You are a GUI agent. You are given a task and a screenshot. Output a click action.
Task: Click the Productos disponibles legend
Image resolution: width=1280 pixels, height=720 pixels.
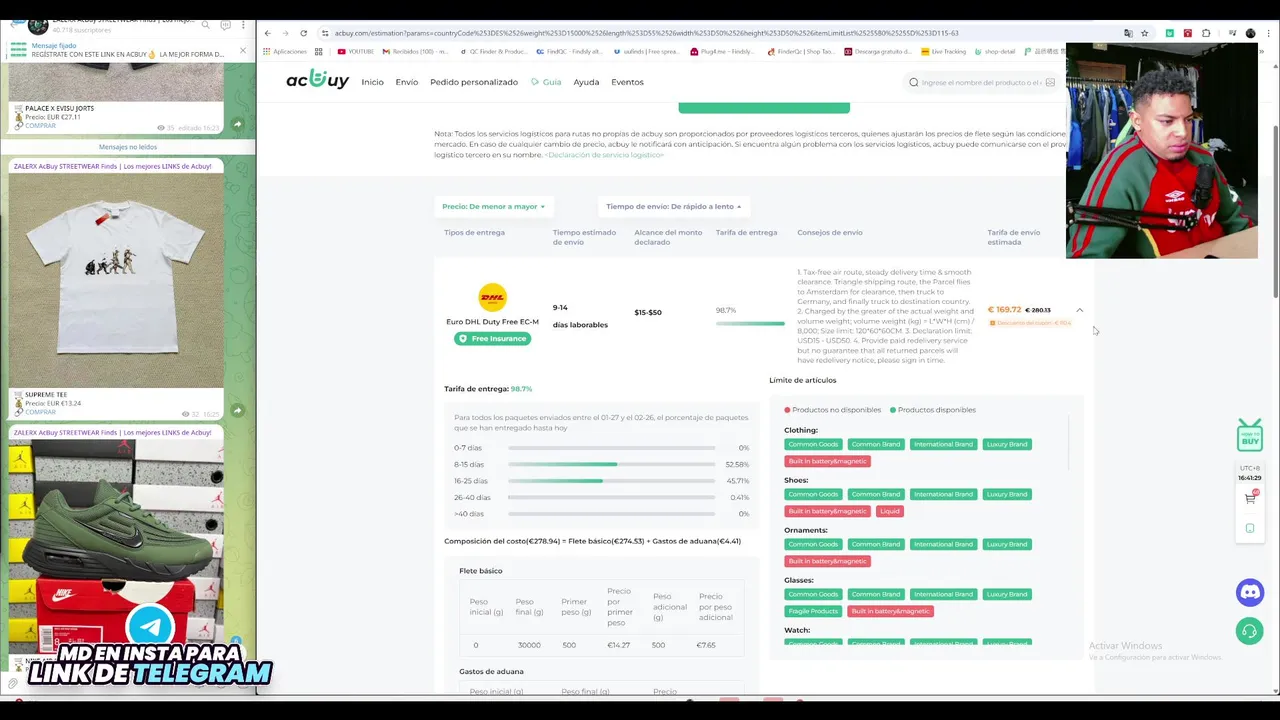(x=933, y=410)
